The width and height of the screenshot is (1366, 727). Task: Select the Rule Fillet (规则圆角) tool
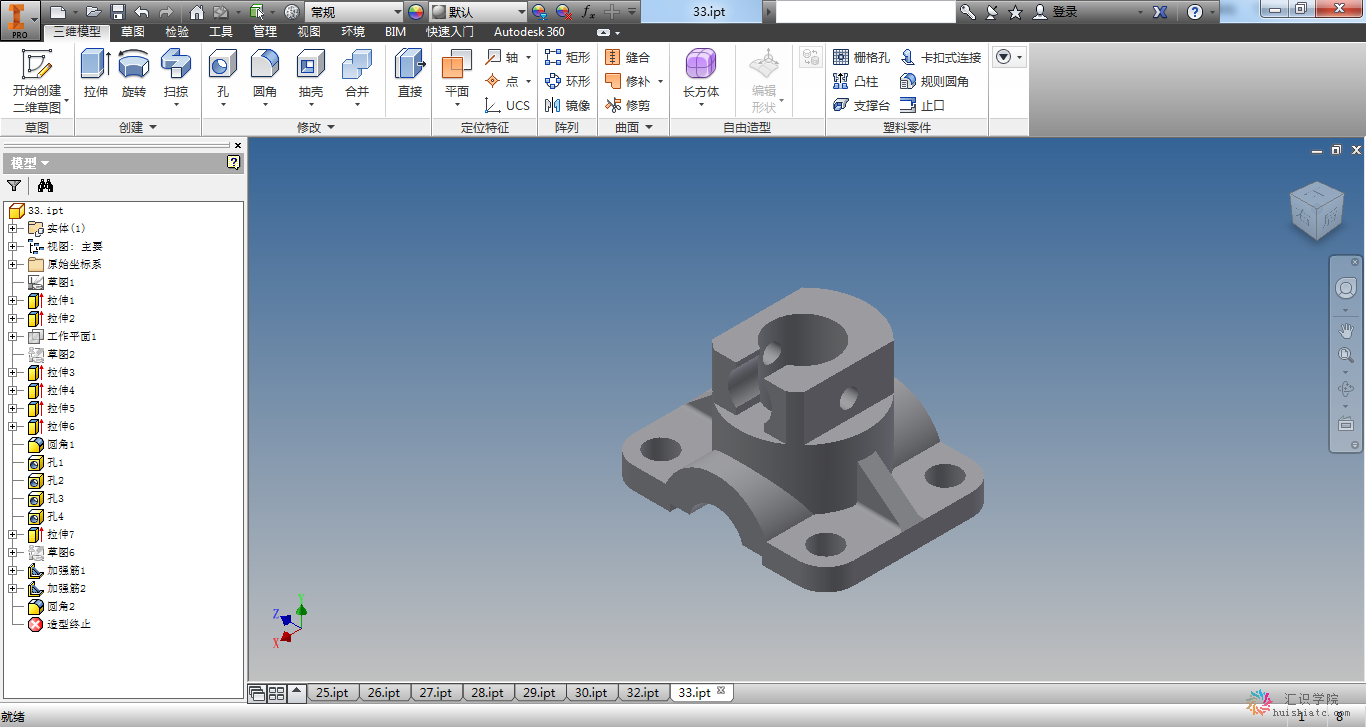935,81
